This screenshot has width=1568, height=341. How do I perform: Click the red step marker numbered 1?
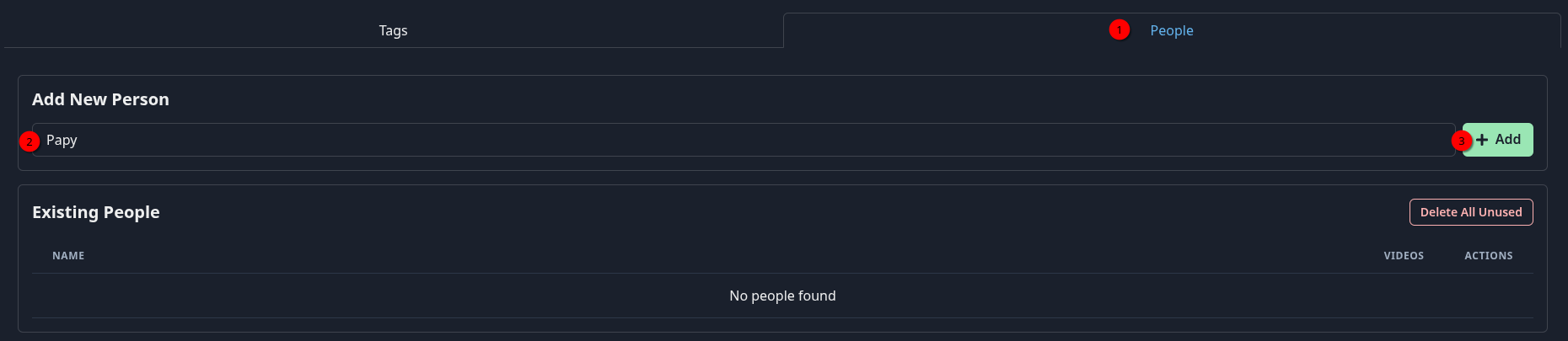click(x=1119, y=29)
